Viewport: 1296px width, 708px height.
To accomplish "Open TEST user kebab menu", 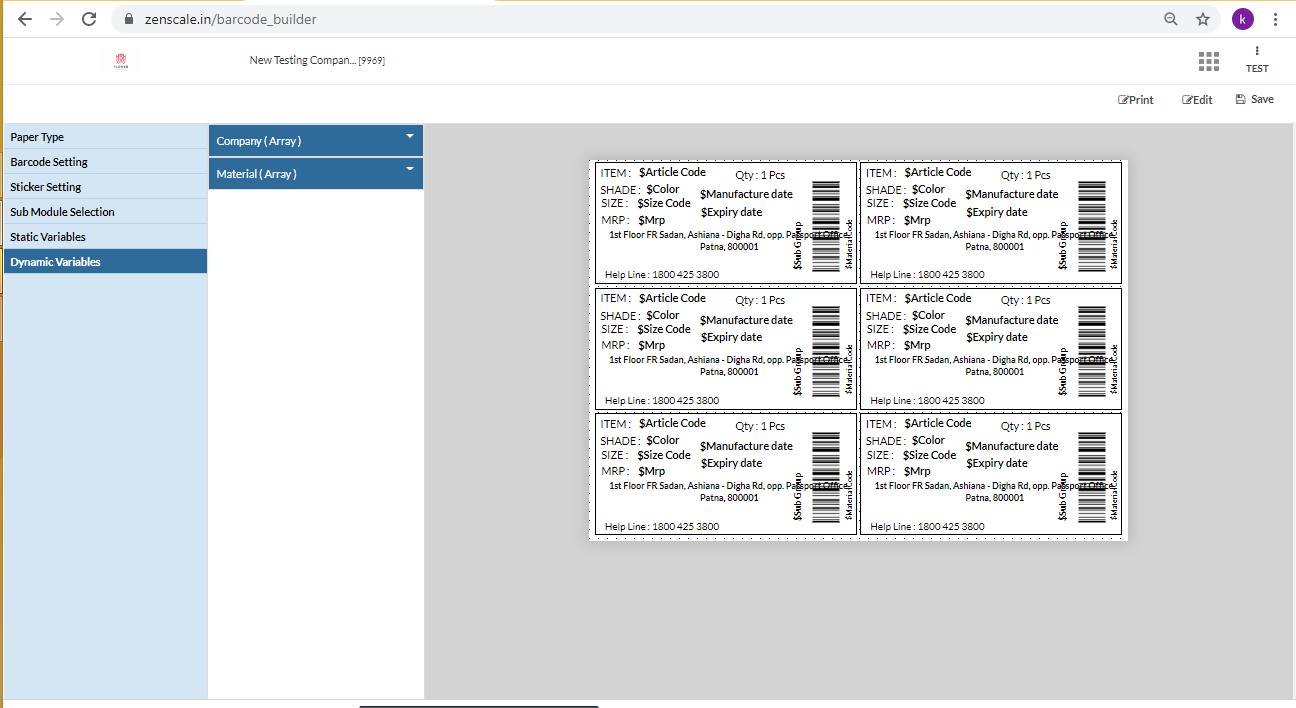I will (x=1257, y=51).
